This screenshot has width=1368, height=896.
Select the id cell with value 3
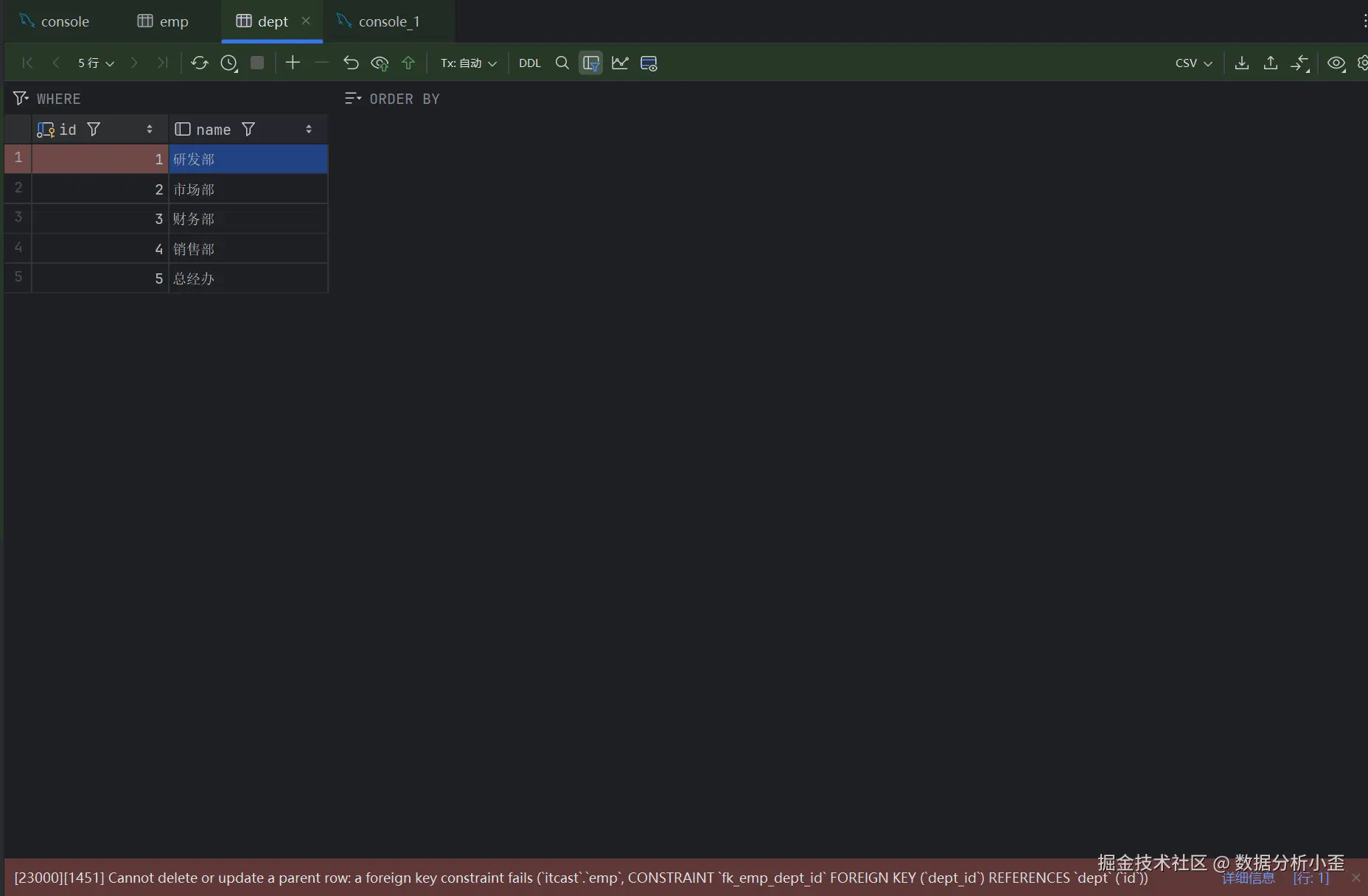click(100, 219)
